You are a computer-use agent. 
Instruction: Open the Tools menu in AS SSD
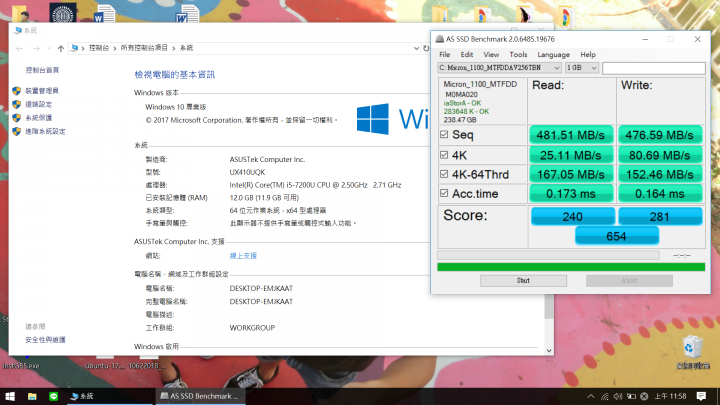point(518,55)
